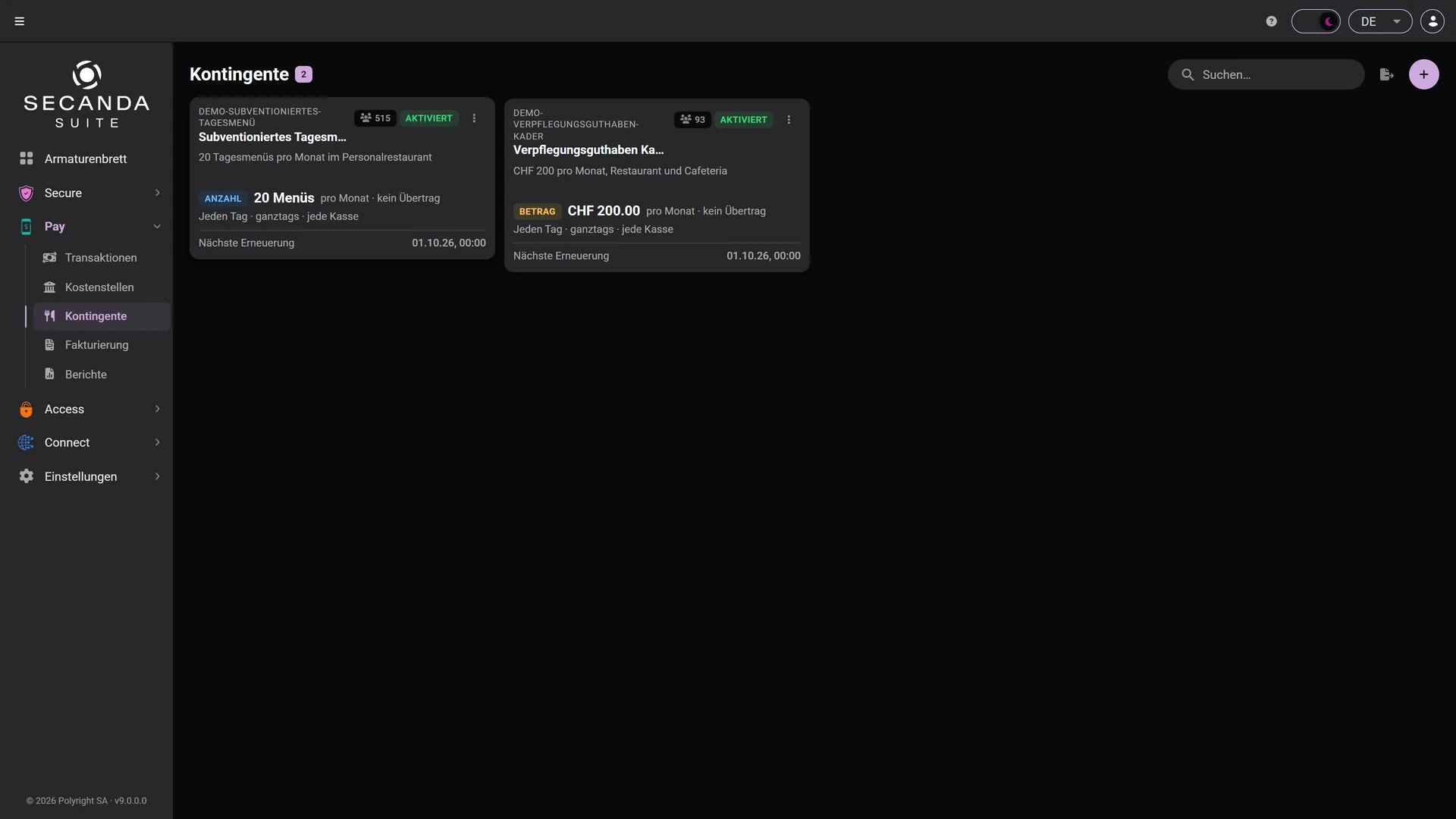Expand the Connect section chevron
Viewport: 1456px width, 819px height.
(x=157, y=442)
